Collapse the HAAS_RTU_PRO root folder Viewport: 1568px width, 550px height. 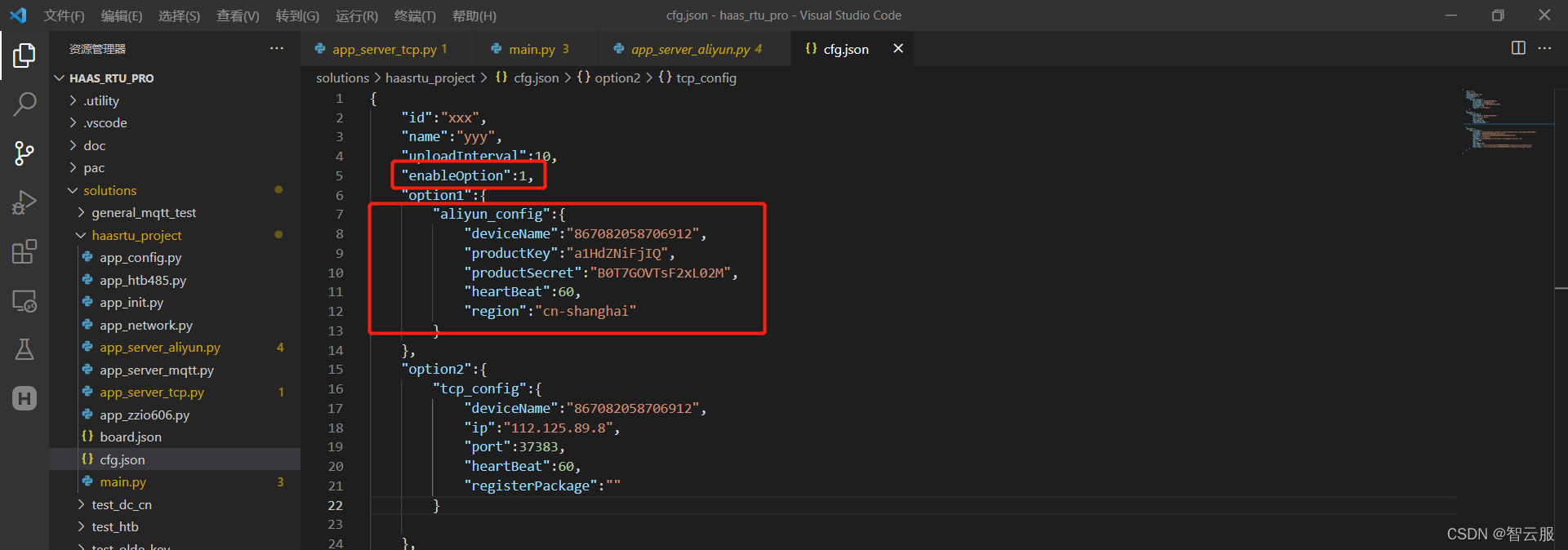175,78
